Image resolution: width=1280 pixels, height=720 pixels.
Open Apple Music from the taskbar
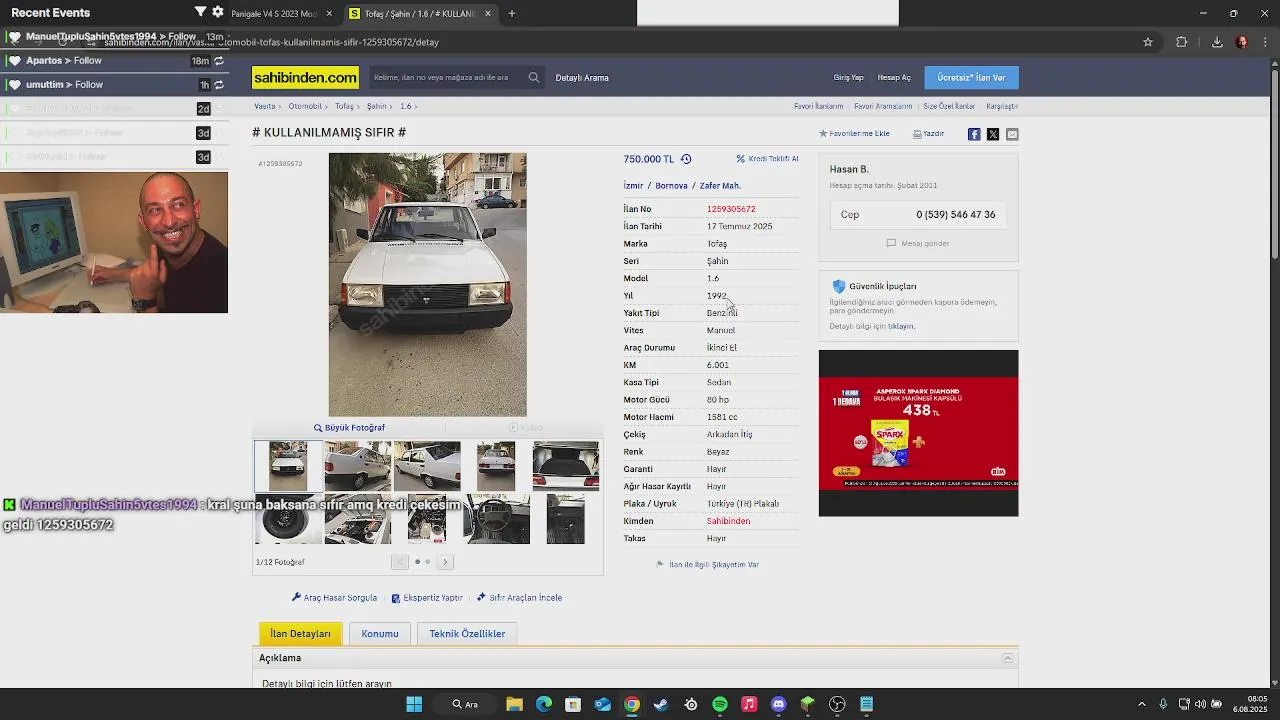coord(749,704)
